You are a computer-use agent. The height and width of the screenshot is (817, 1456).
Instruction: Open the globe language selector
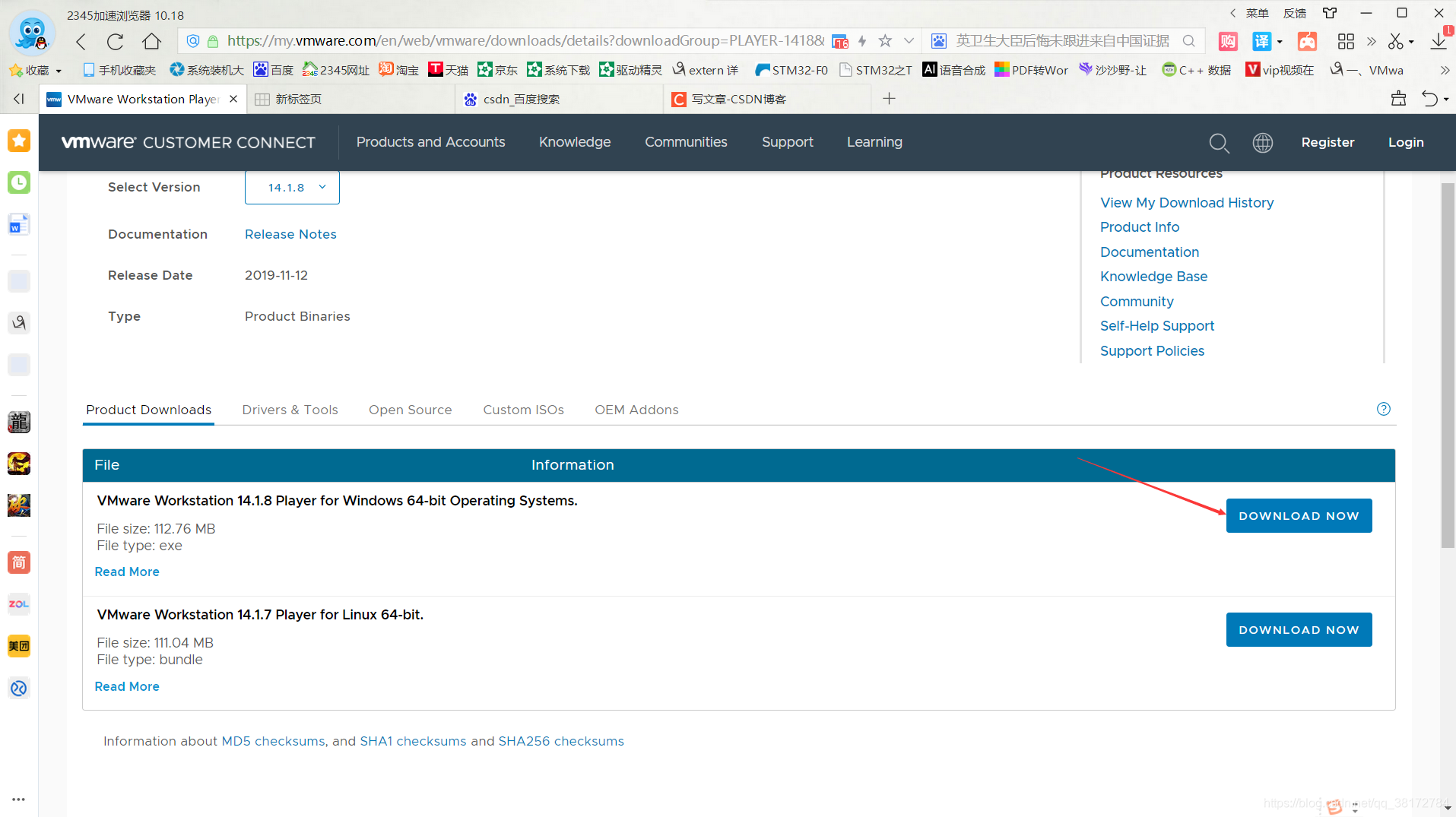tap(1263, 143)
